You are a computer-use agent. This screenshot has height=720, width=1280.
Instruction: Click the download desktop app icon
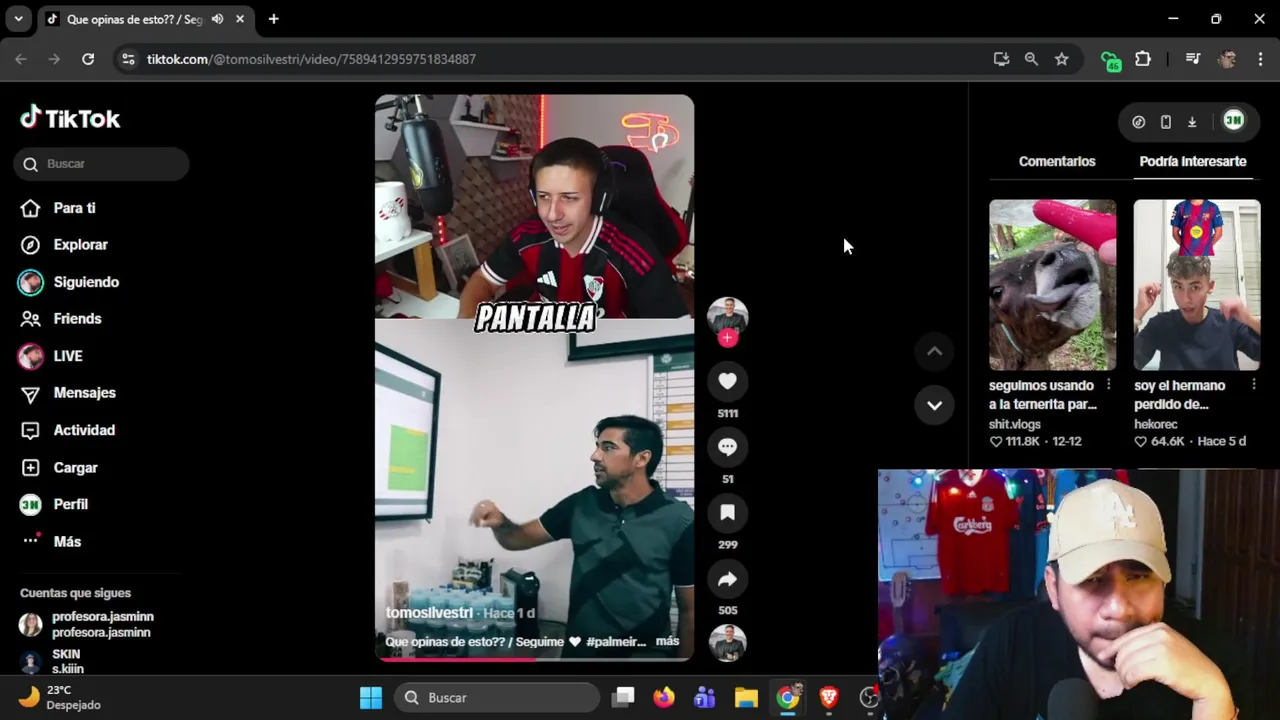point(1192,122)
